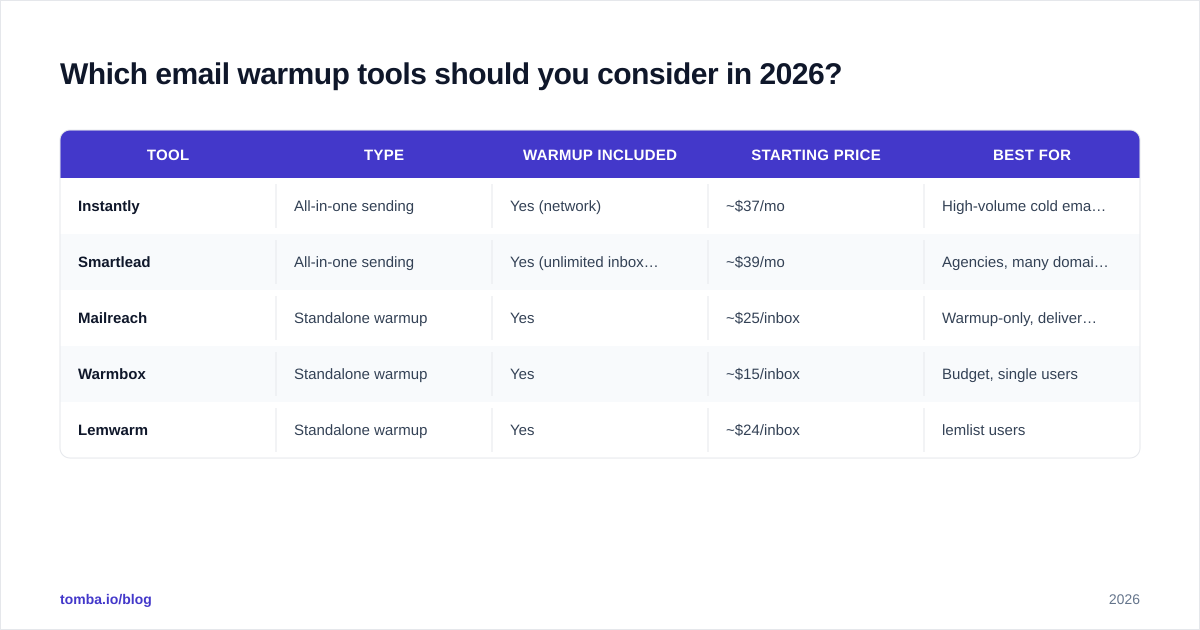Click the ~$39/mo price
Image resolution: width=1200 pixels, height=630 pixels.
pyautogui.click(x=755, y=262)
